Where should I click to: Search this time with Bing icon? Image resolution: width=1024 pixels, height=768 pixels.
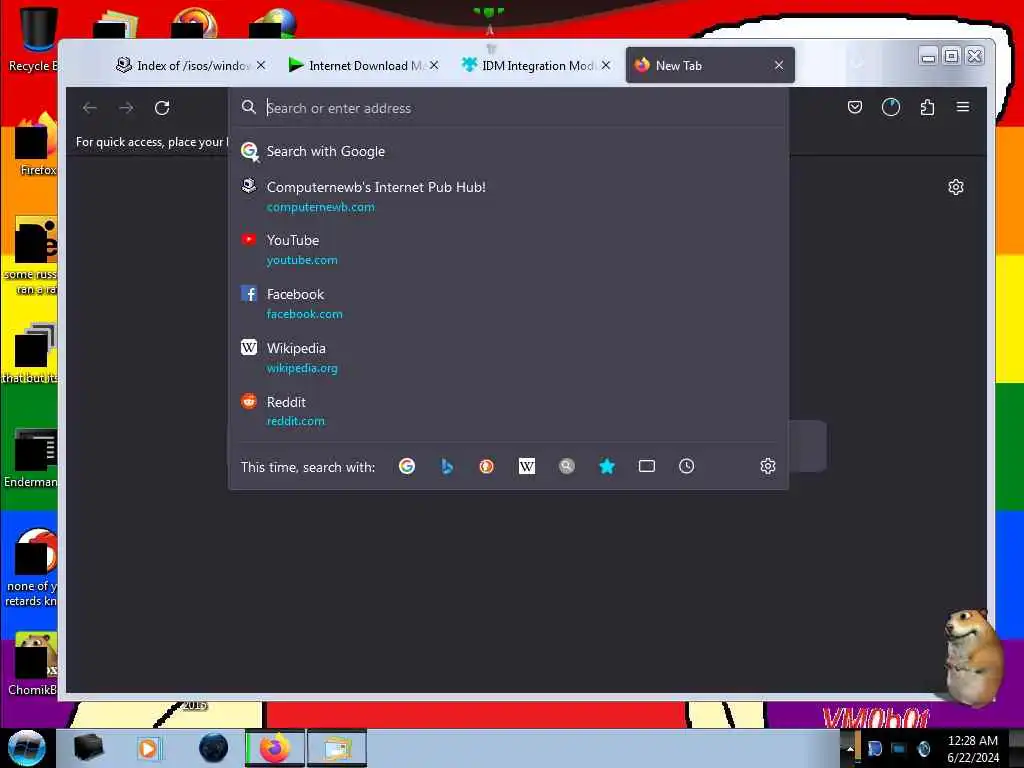coord(447,466)
